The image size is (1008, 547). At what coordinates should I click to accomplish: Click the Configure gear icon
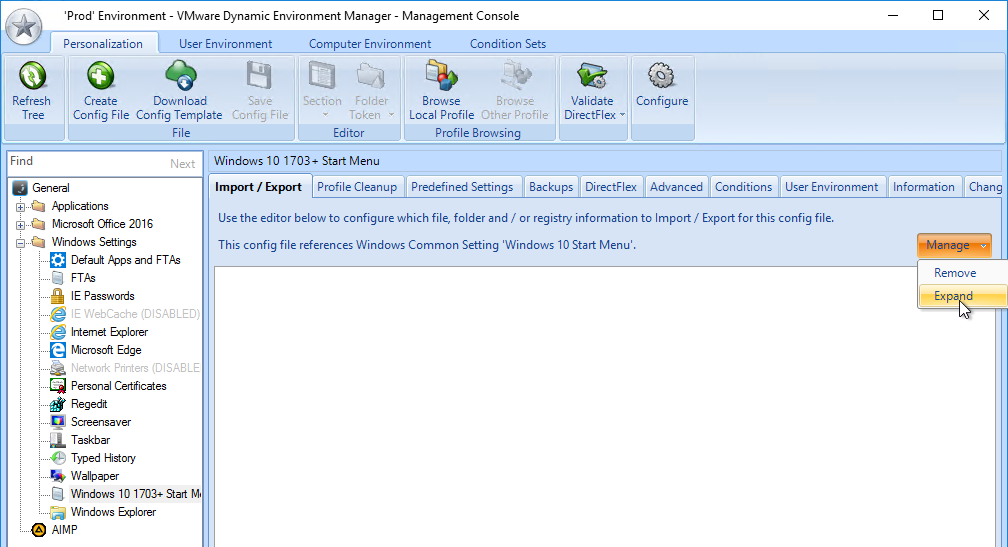pyautogui.click(x=662, y=75)
